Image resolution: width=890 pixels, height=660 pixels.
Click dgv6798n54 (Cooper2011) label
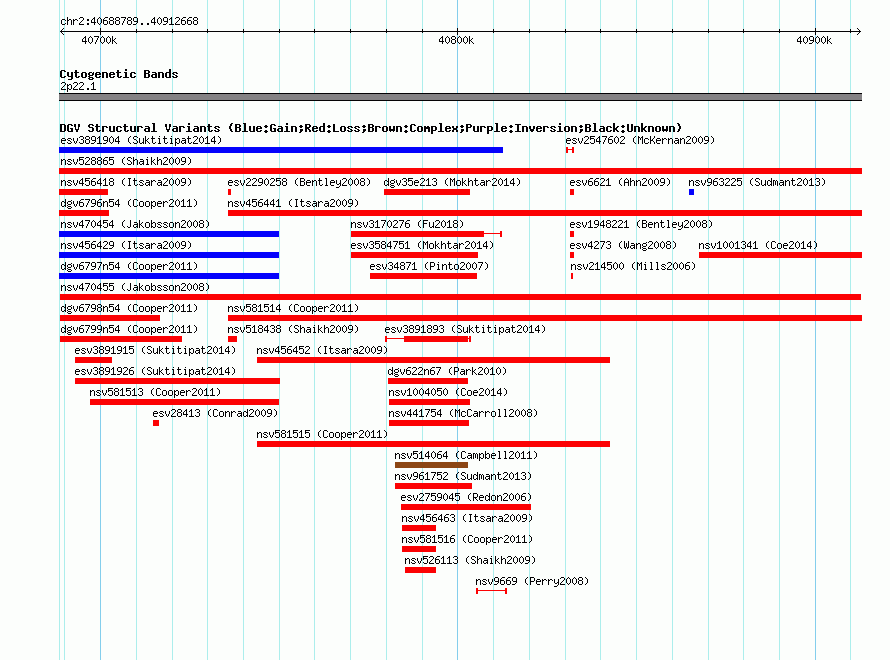click(x=129, y=308)
